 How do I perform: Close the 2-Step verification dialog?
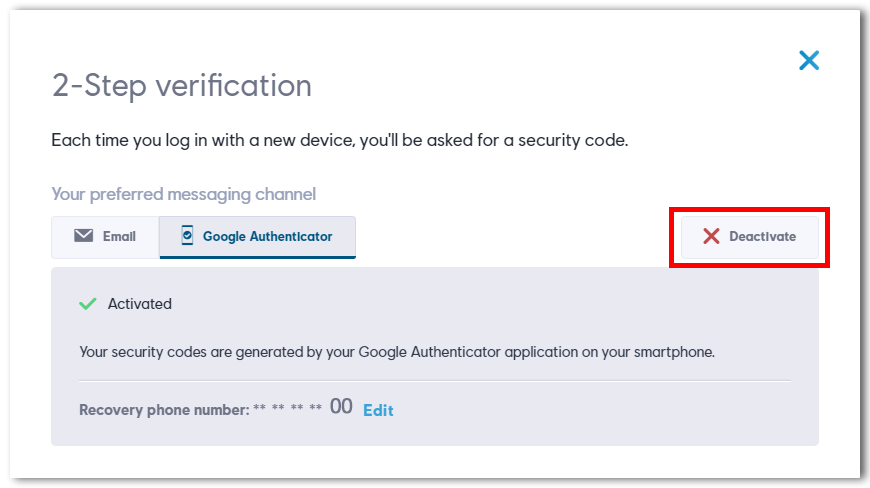point(808,60)
